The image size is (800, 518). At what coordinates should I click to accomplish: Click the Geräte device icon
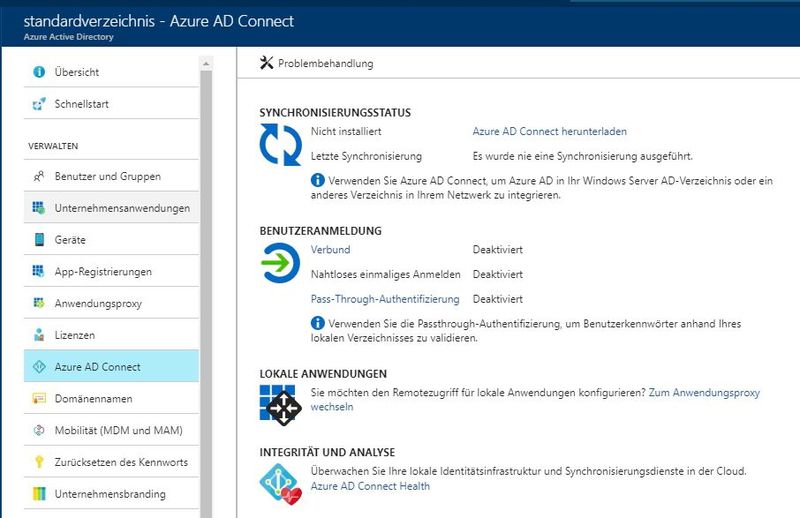click(39, 239)
